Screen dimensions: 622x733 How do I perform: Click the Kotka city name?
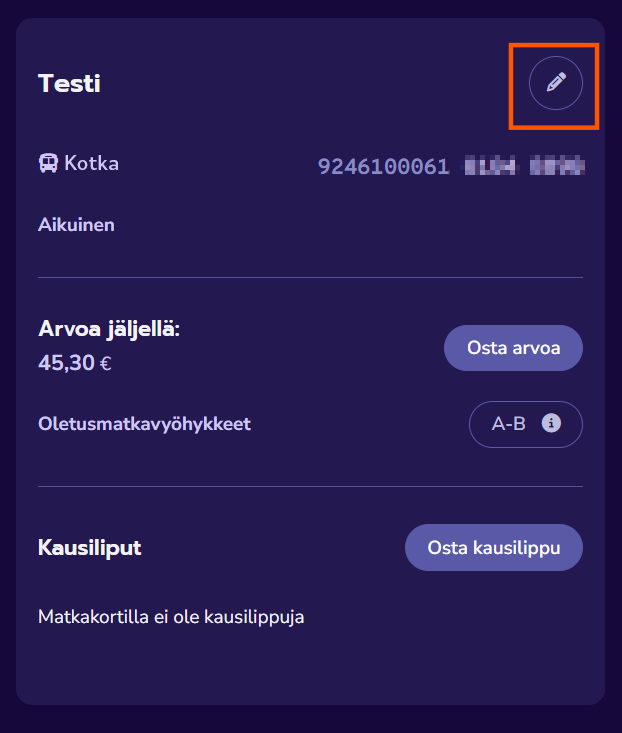(x=92, y=163)
